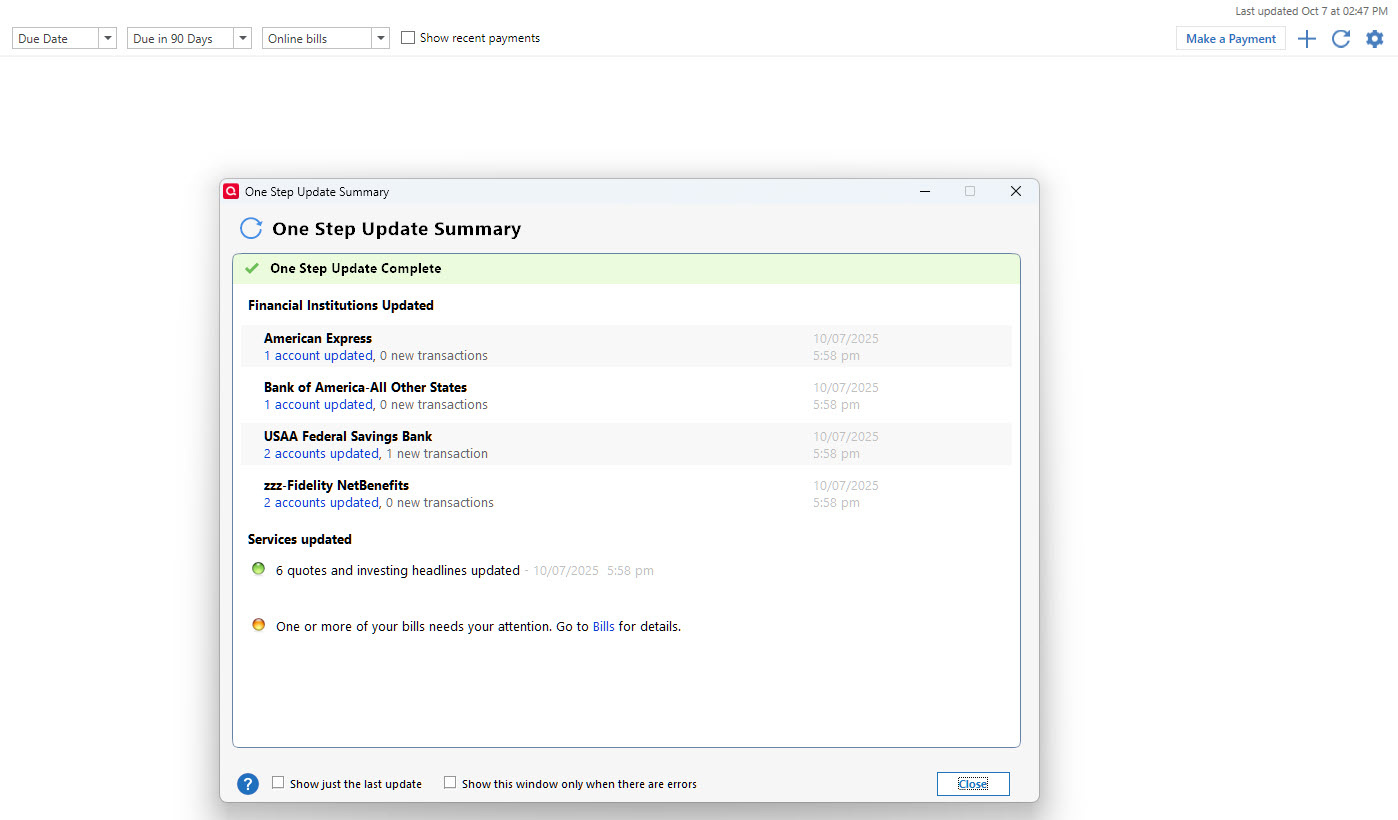The image size is (1398, 820).
Task: Open USAA 2 accounts updated link
Action: (321, 454)
